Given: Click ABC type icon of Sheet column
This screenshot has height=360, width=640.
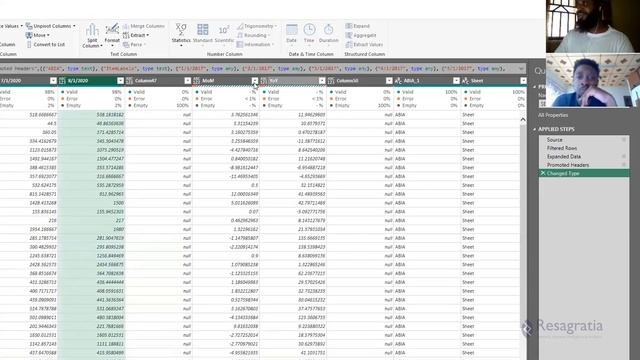Looking at the screenshot, I should [465, 81].
